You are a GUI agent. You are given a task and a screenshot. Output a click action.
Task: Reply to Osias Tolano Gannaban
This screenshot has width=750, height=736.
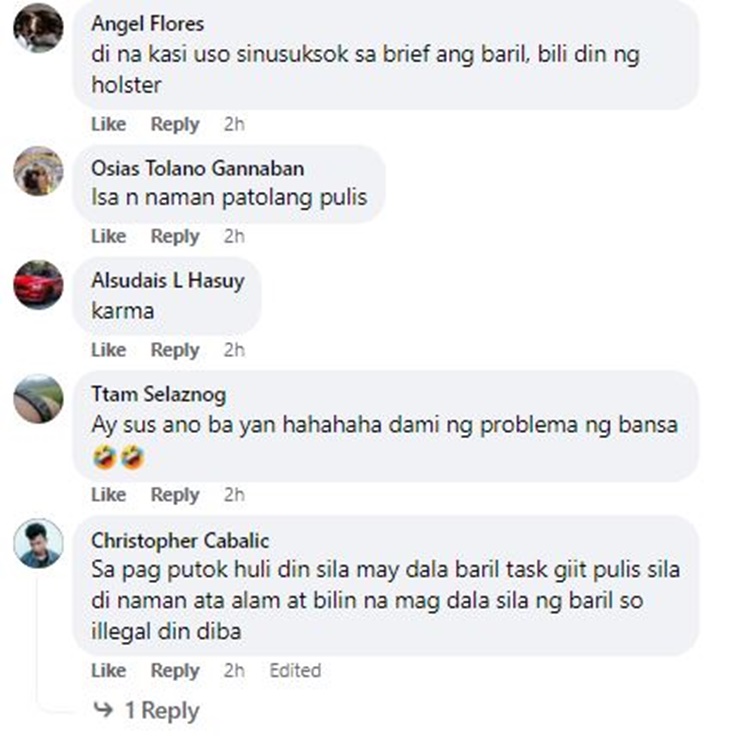(175, 236)
